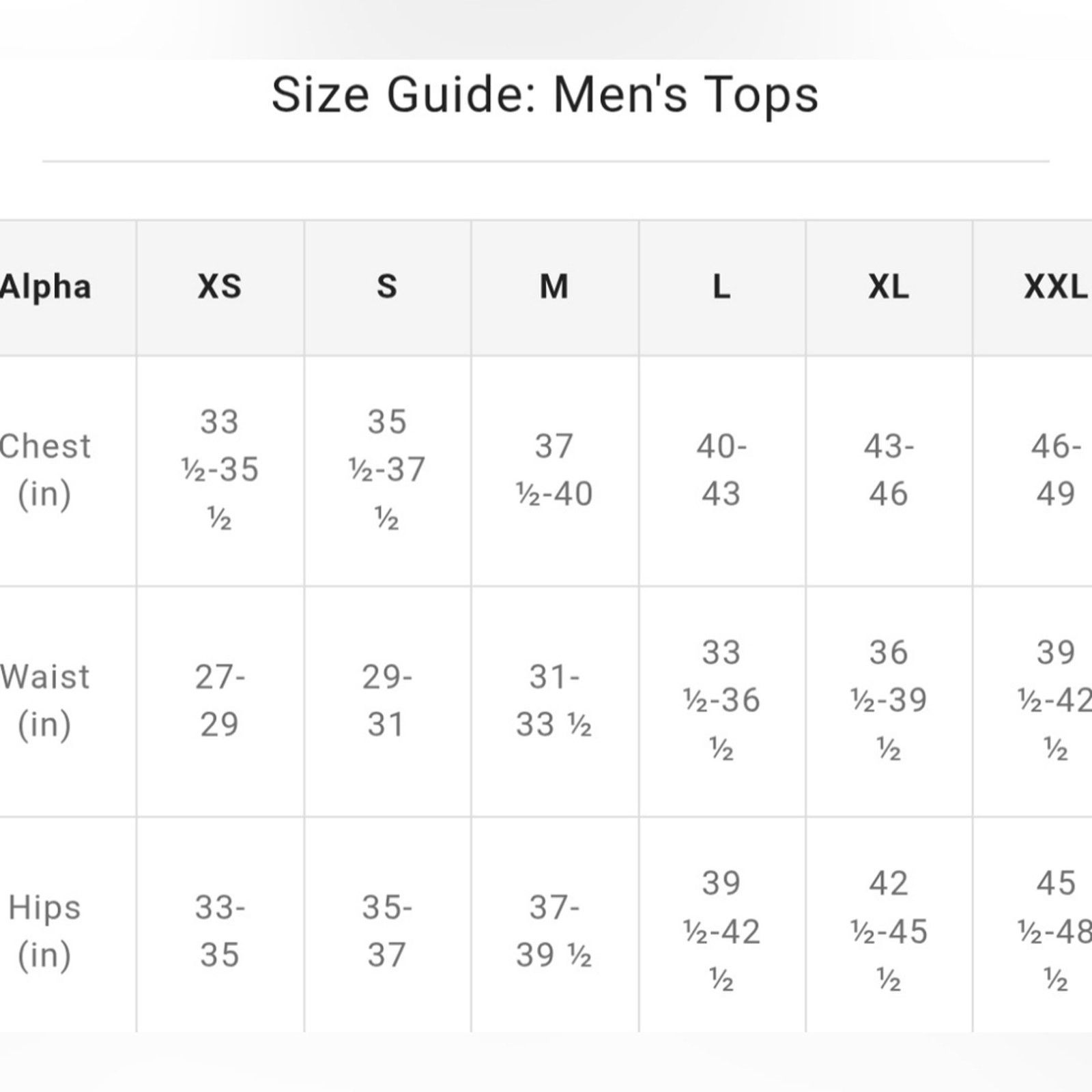Click the S waist 29-31 cell
The height and width of the screenshot is (1092, 1092).
tap(387, 701)
